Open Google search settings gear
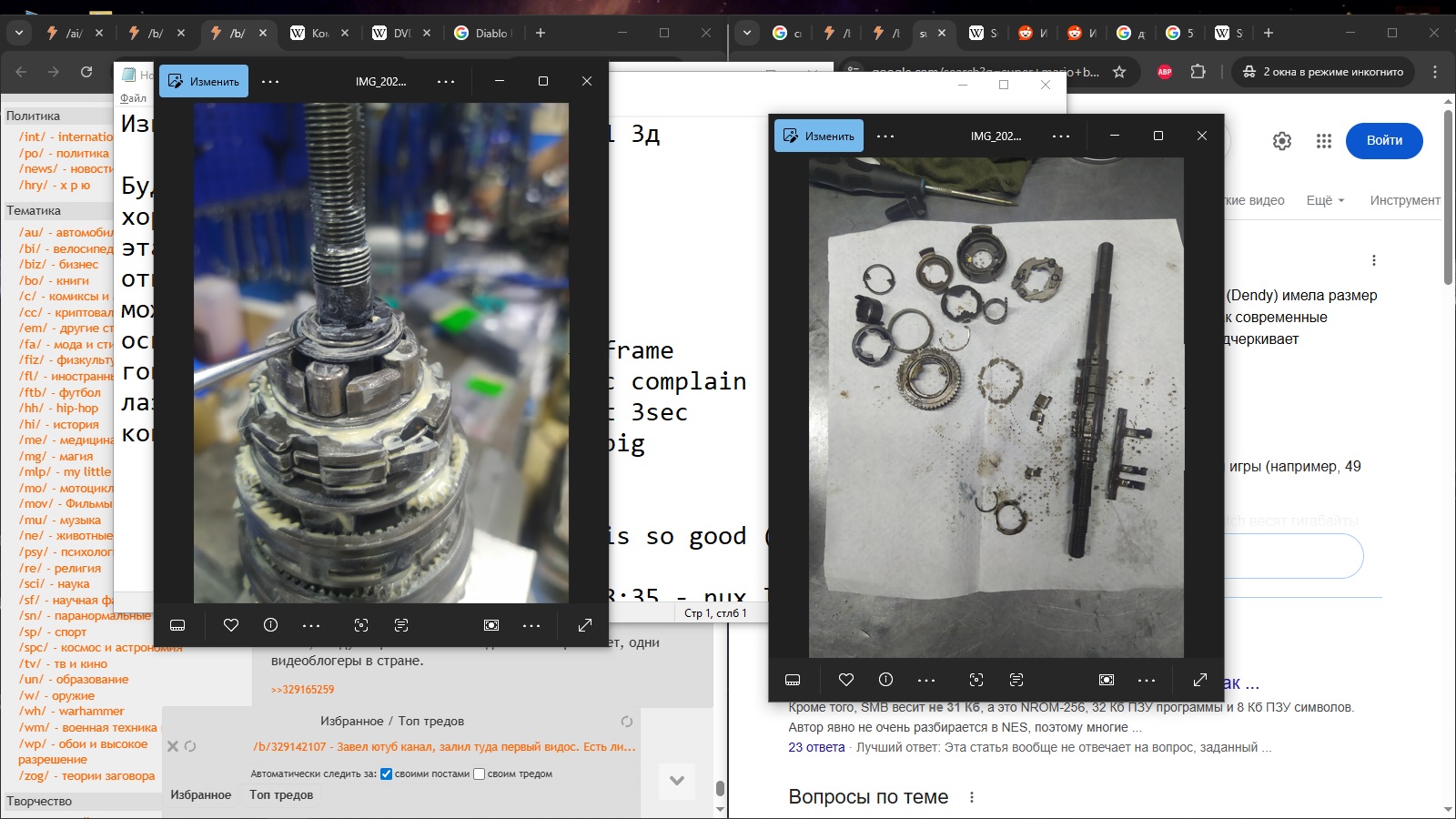Image resolution: width=1456 pixels, height=819 pixels. point(1282,141)
